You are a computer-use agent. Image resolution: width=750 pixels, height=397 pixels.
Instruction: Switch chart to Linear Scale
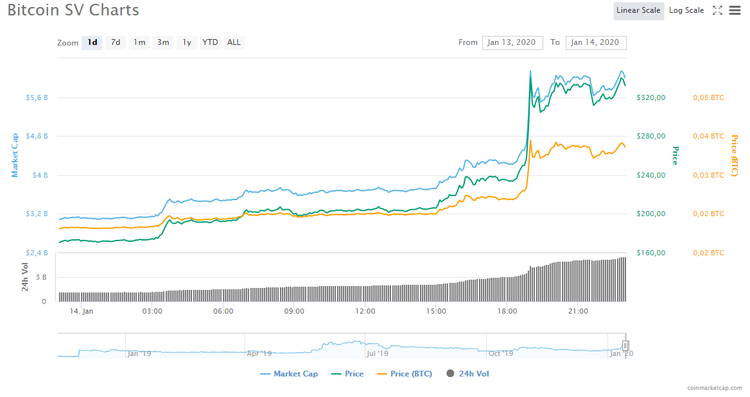pos(638,11)
